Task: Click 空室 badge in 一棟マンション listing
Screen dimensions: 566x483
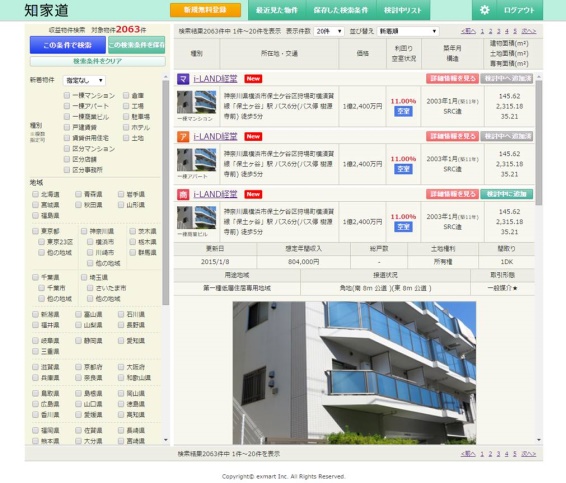Action: click(403, 111)
